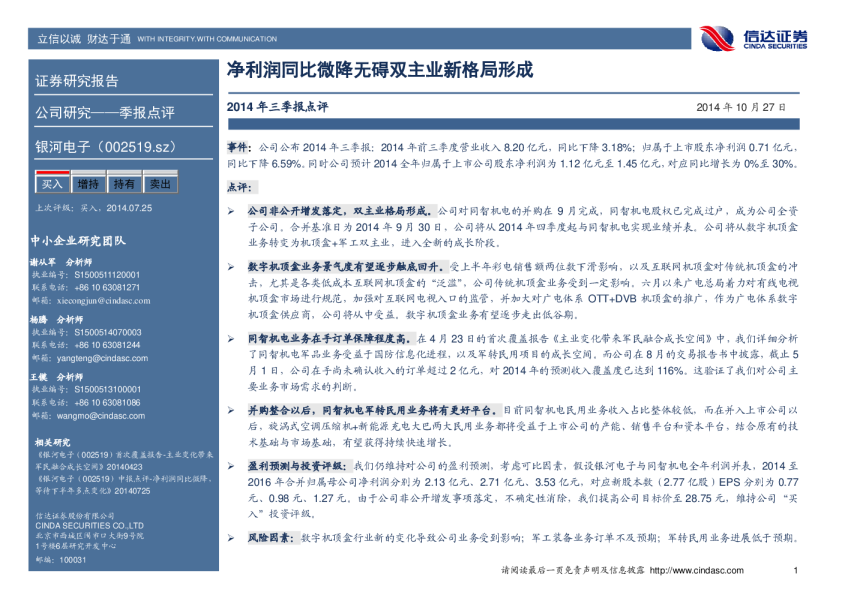
Task: Select the 卖出 rating box
Action: (x=160, y=184)
